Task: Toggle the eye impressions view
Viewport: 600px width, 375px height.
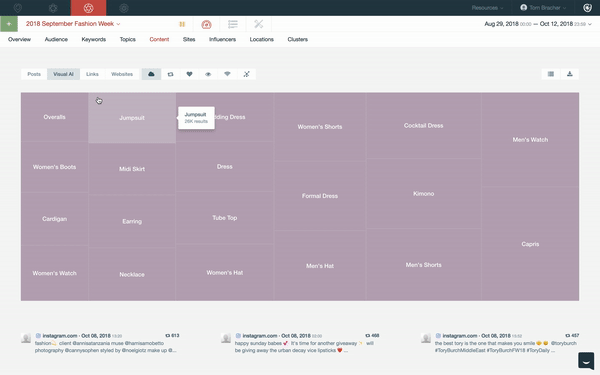Action: tap(208, 74)
